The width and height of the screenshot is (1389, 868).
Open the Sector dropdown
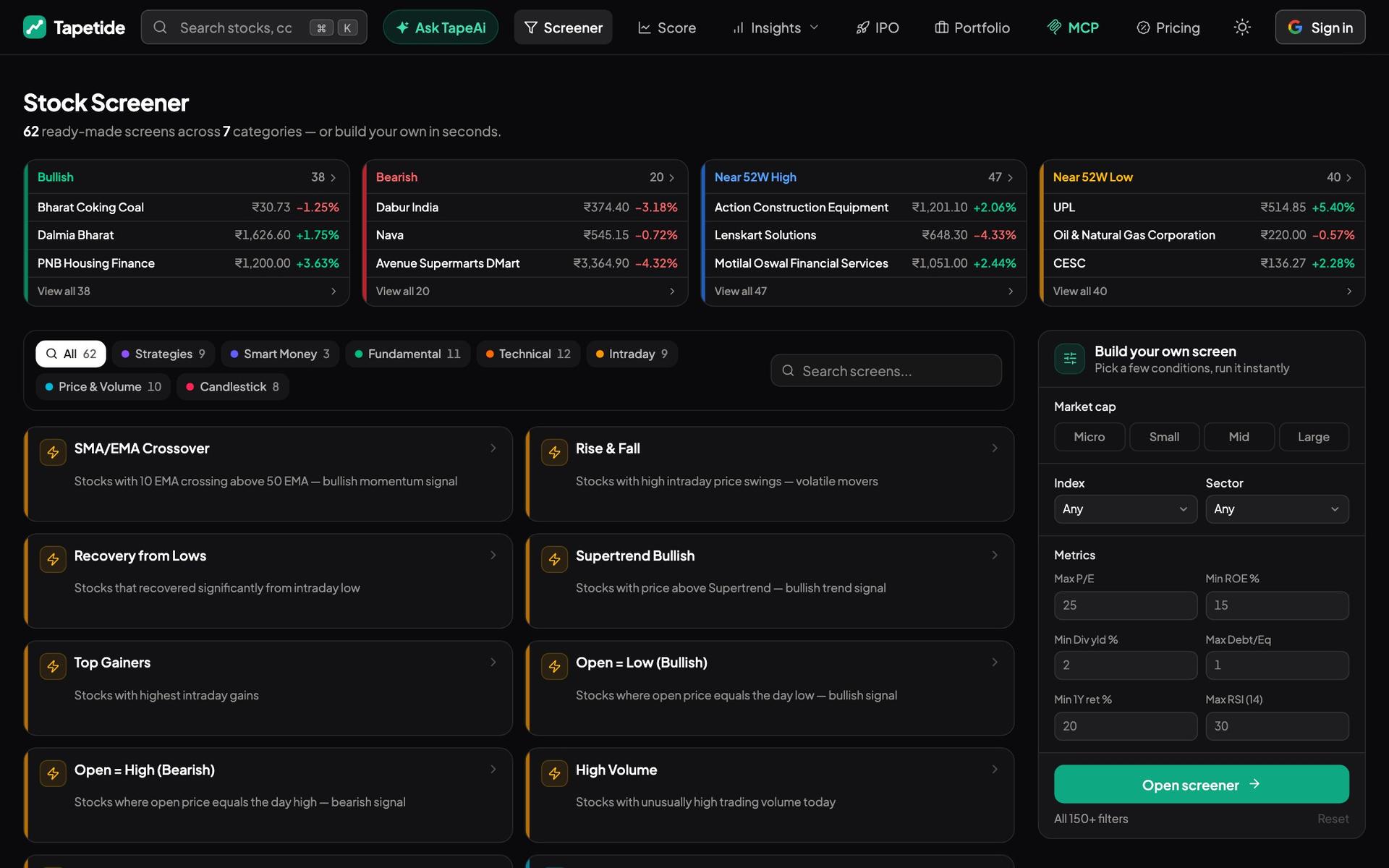pos(1277,509)
